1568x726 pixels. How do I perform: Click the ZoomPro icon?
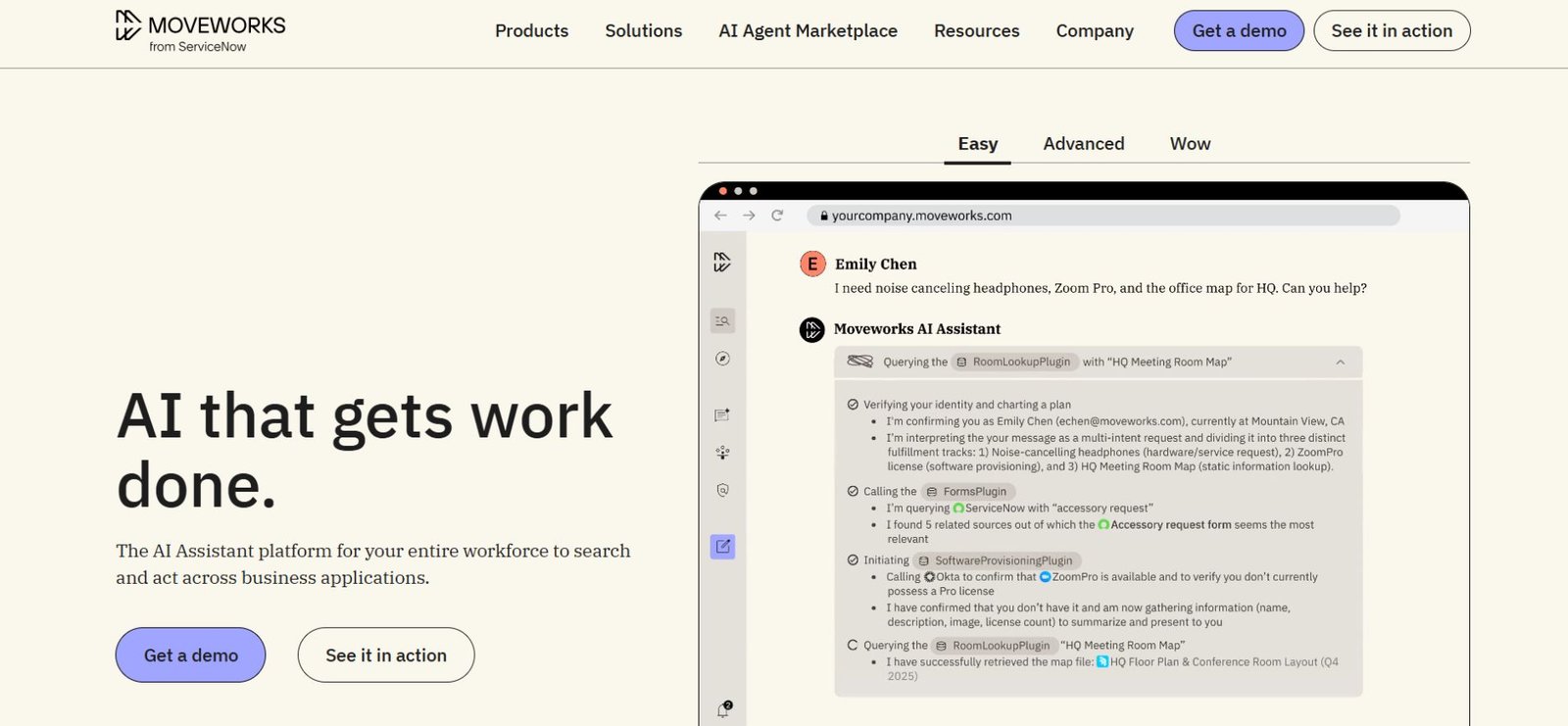tap(1045, 577)
